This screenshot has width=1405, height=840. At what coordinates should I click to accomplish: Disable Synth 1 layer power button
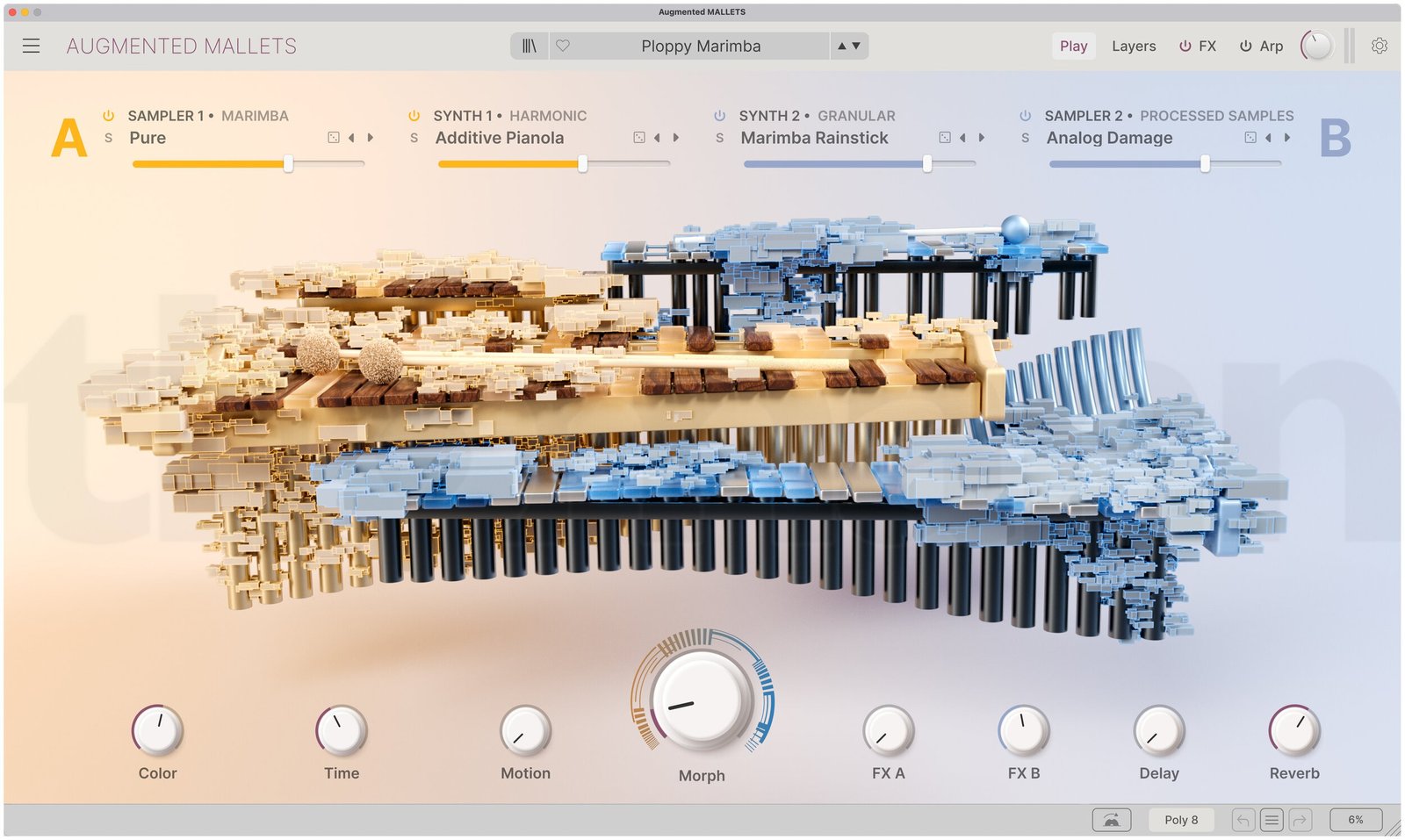[414, 116]
